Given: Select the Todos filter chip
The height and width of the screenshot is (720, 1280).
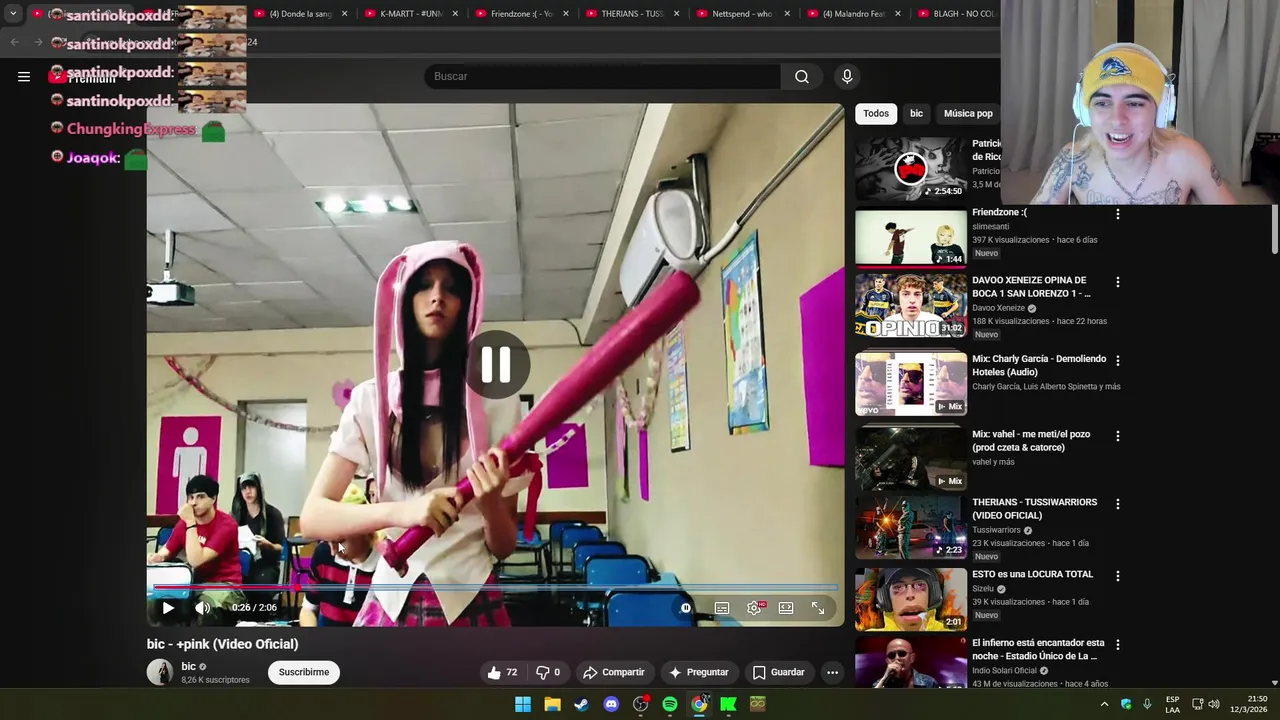Looking at the screenshot, I should coord(876,113).
